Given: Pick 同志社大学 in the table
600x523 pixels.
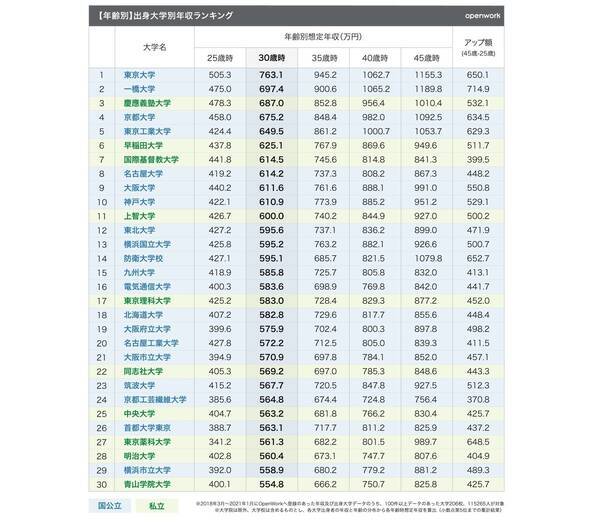Looking at the screenshot, I should [x=143, y=371].
